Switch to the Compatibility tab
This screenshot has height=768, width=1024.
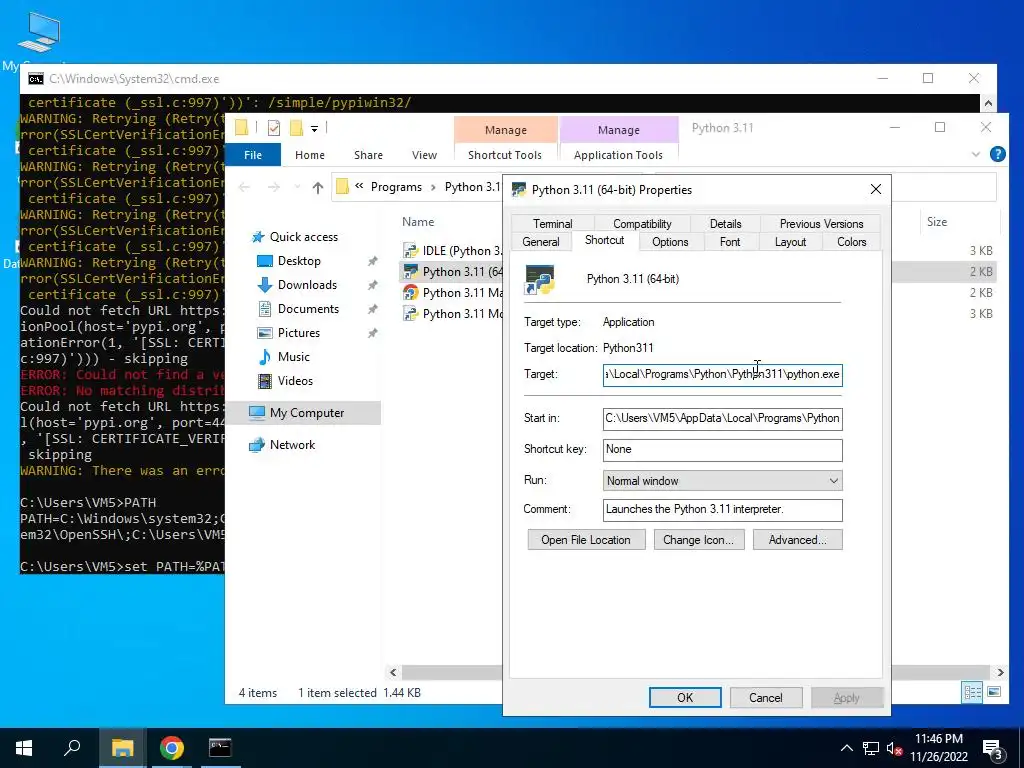click(642, 223)
